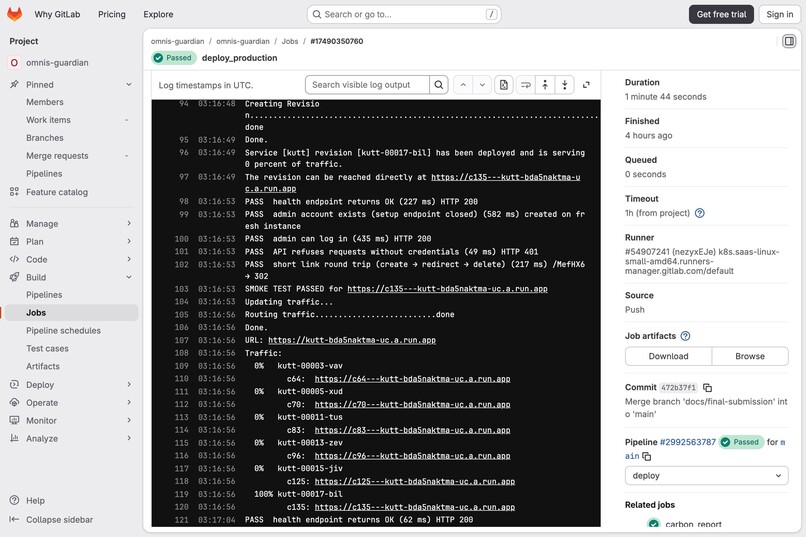Collapse the Build section chevron
This screenshot has height=537, width=806.
(x=129, y=277)
